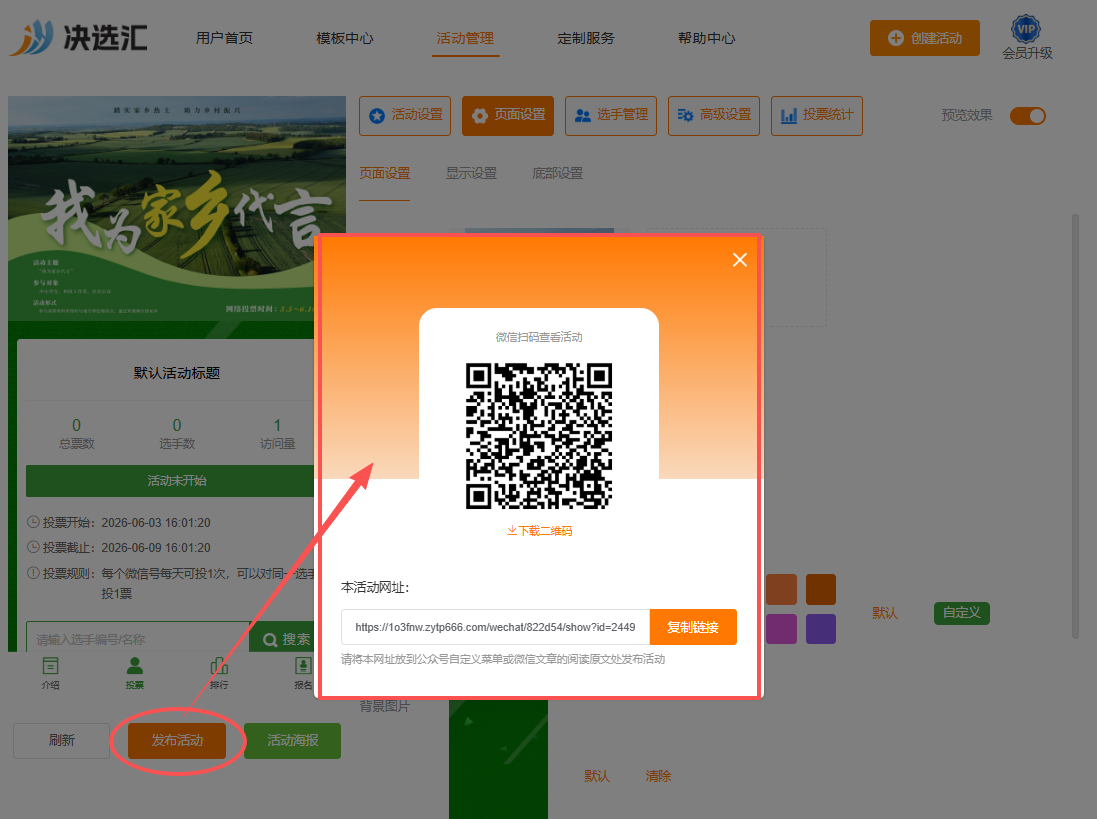The height and width of the screenshot is (819, 1097).
Task: Open 活动管理 menu
Action: pyautogui.click(x=465, y=38)
